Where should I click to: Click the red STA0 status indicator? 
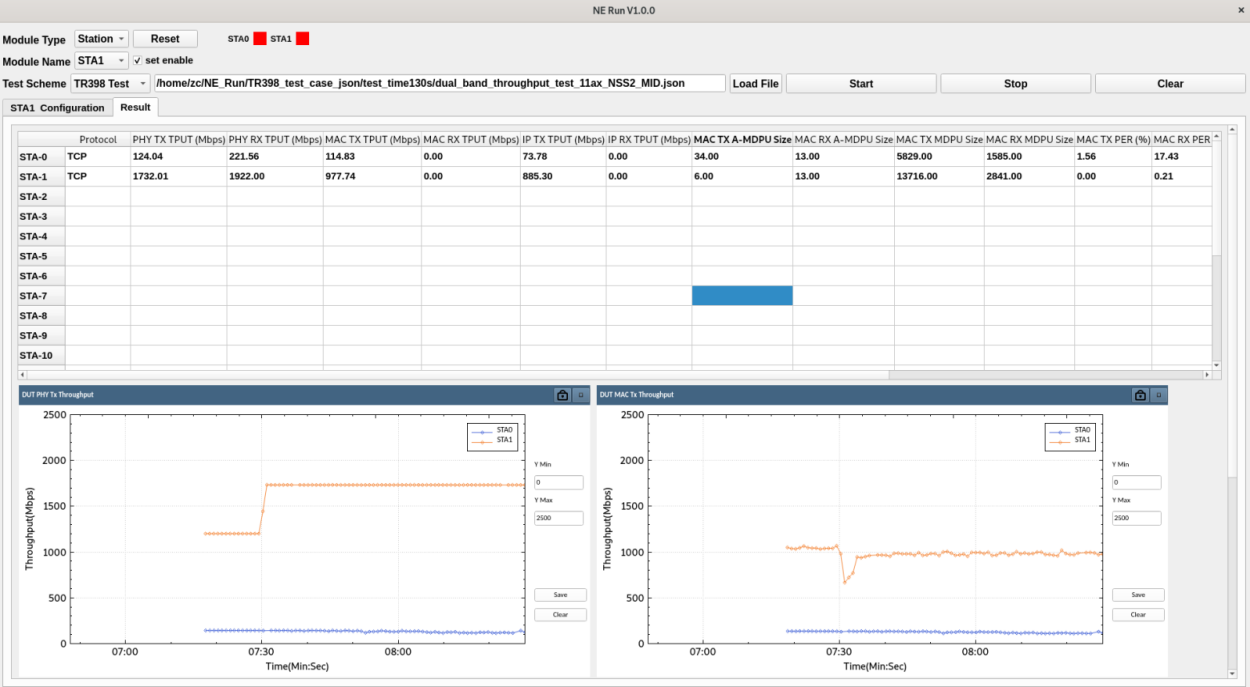pyautogui.click(x=260, y=39)
